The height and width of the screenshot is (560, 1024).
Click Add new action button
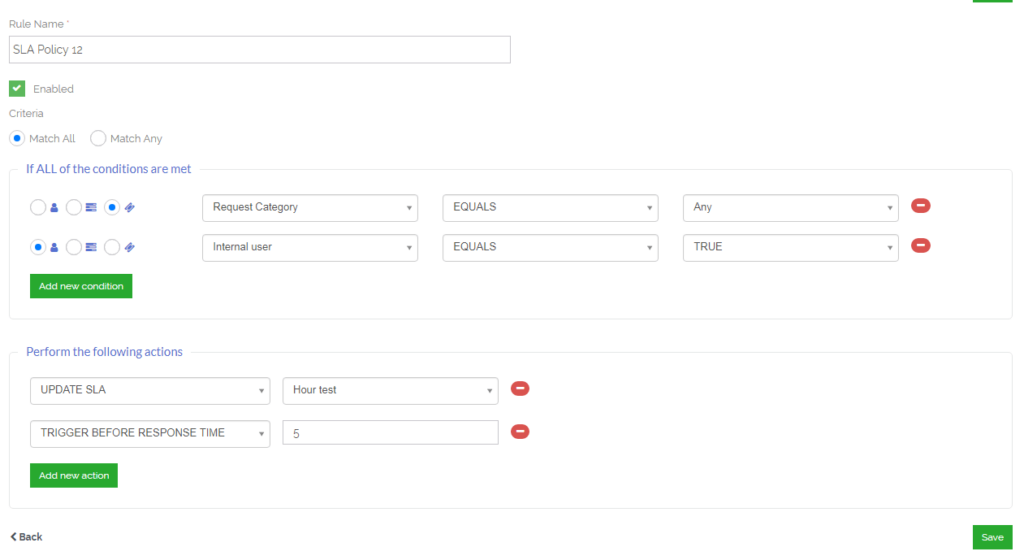[74, 475]
